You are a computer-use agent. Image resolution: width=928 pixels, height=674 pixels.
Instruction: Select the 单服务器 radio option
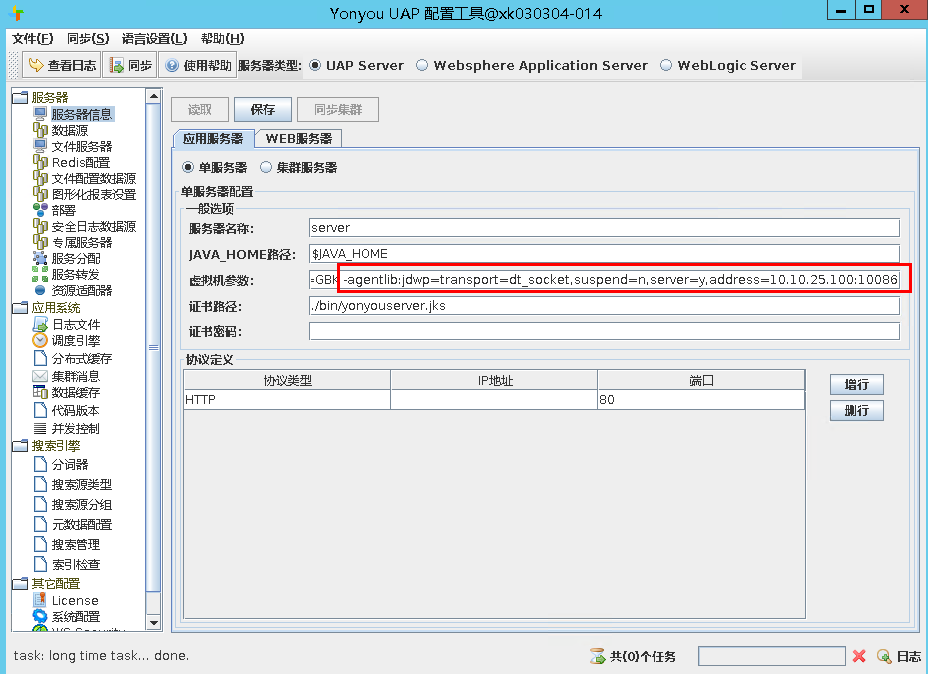[x=188, y=167]
